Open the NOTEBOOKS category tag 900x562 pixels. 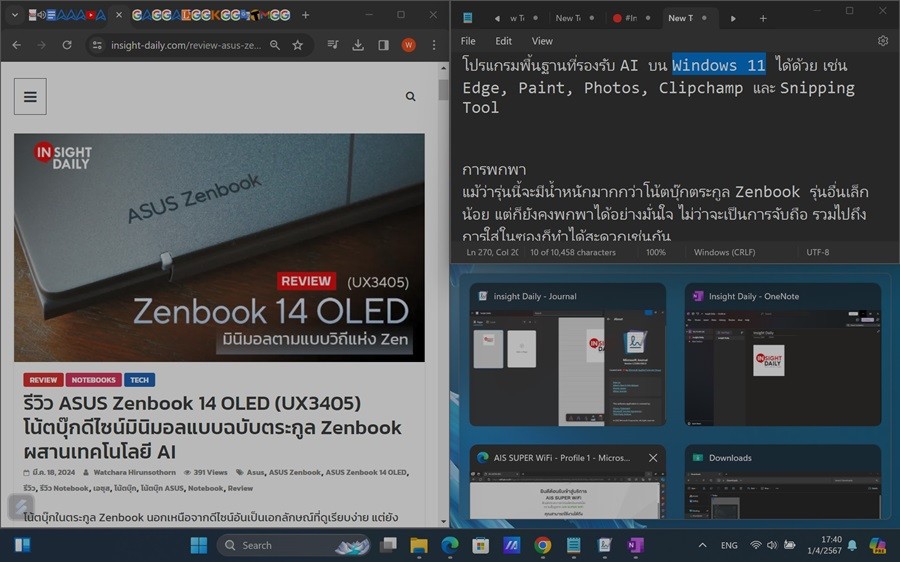click(x=94, y=380)
